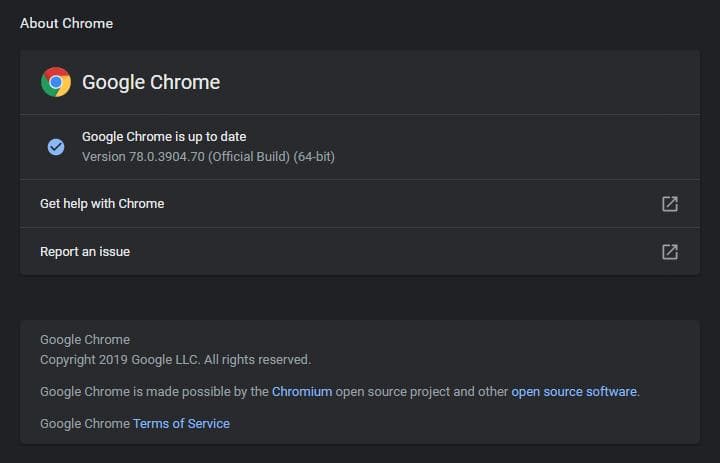
Task: Open external link icon for Report an issue
Action: [x=670, y=252]
